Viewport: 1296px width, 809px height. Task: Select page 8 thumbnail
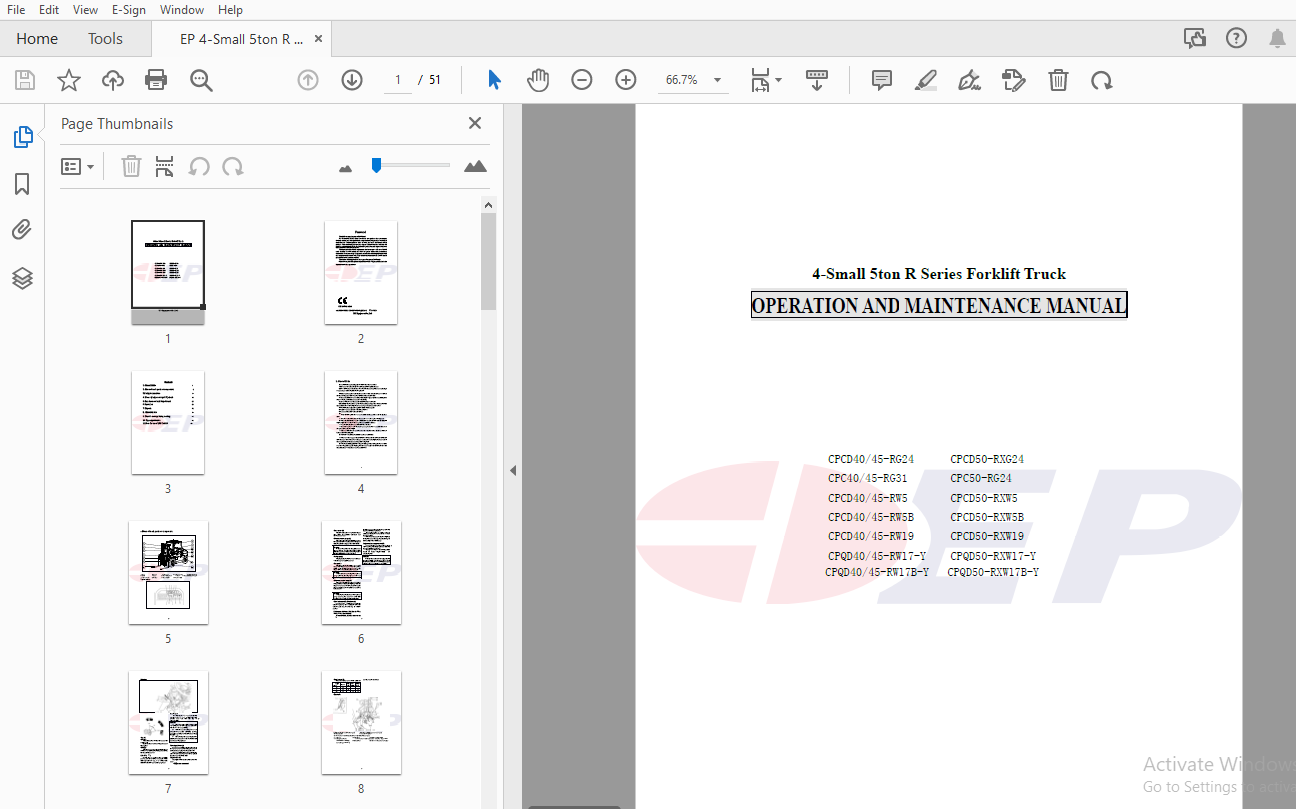361,722
